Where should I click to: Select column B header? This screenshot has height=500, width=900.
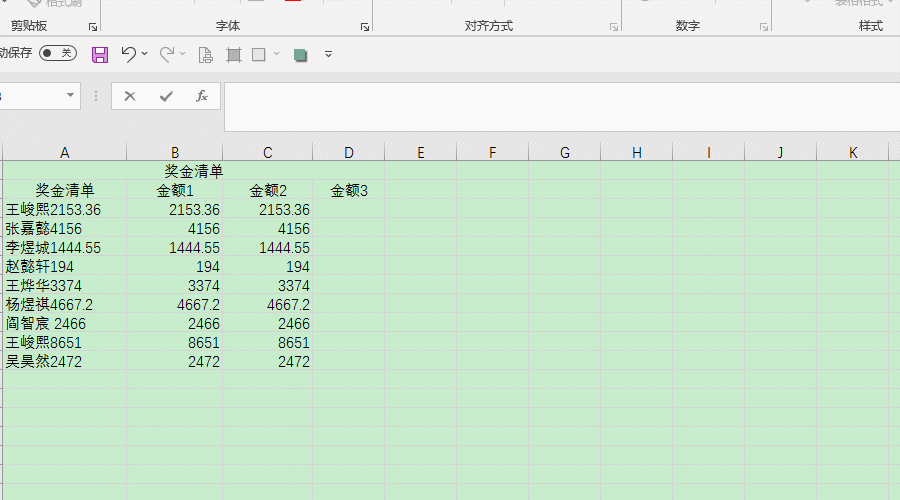(x=174, y=153)
